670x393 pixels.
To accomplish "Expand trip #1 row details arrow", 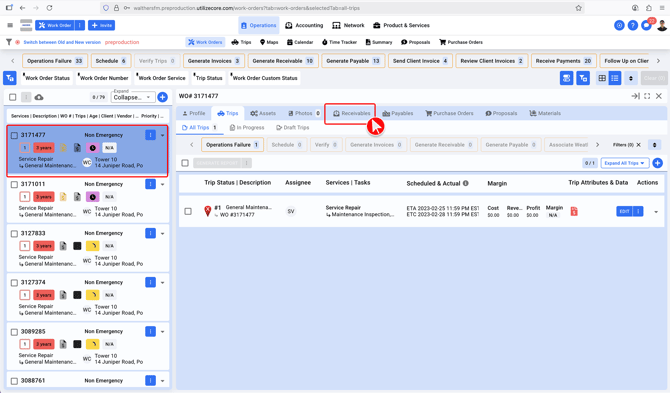I will (x=656, y=211).
